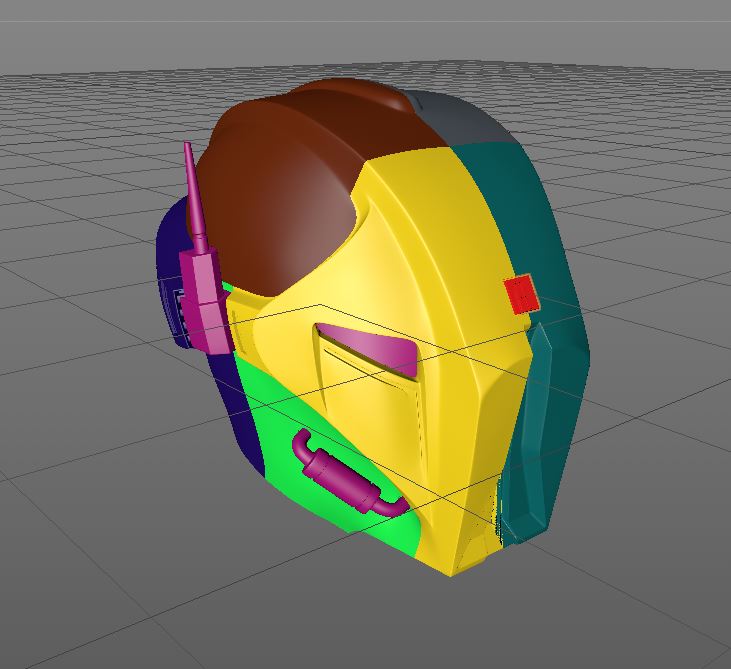Viewport: 731px width, 669px height.
Task: Pick the light teal cheek guard plate
Action: 527,434
